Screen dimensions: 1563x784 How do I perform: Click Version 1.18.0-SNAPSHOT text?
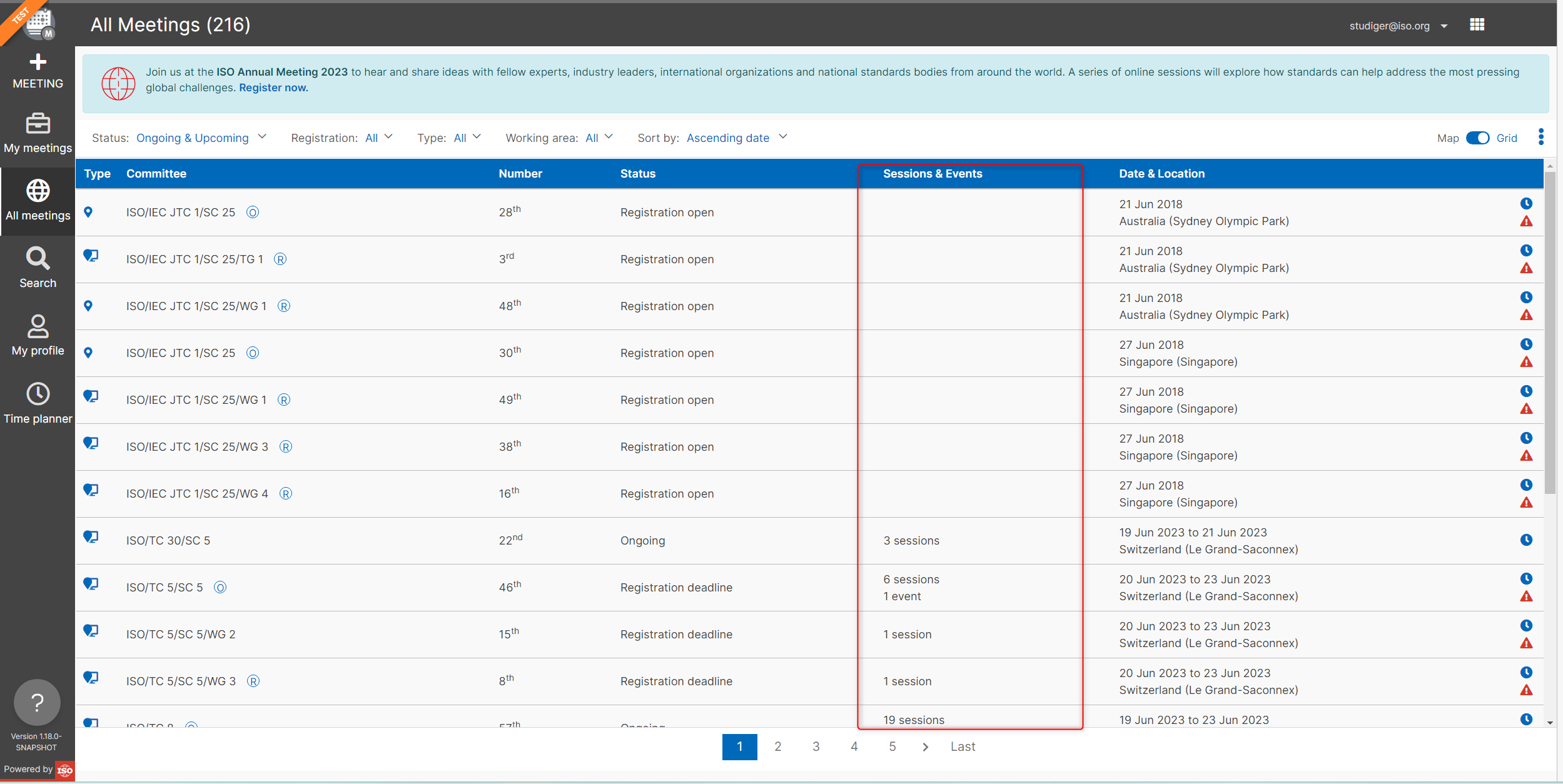tap(36, 742)
